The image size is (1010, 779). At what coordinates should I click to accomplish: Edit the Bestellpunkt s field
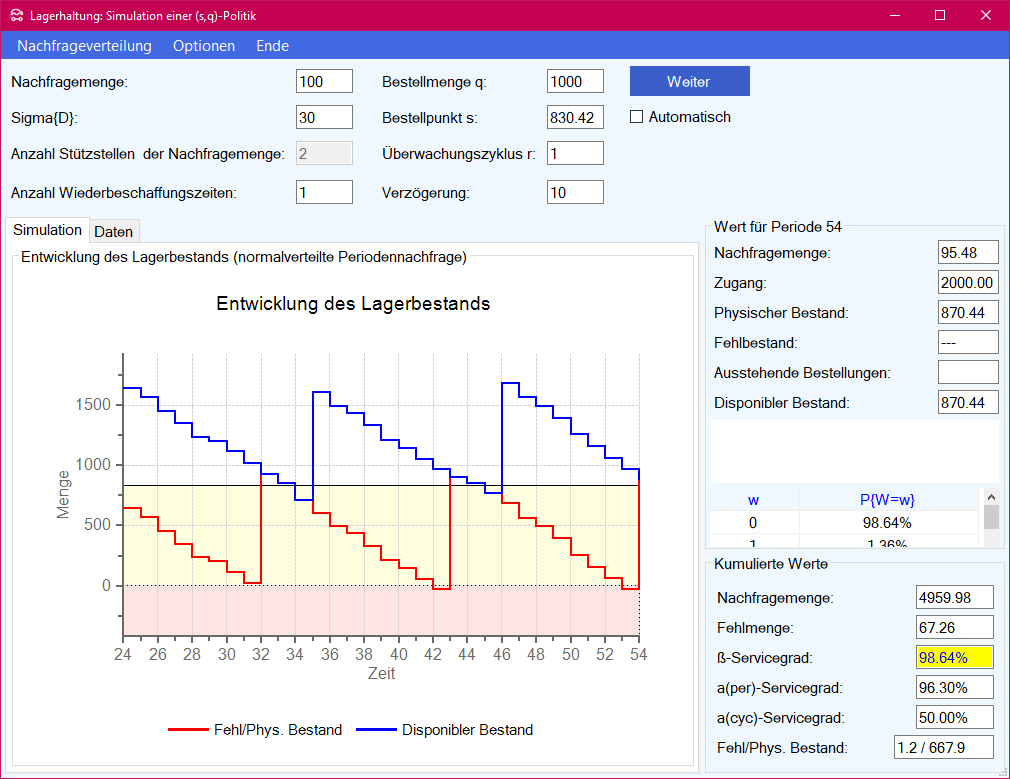coord(575,117)
